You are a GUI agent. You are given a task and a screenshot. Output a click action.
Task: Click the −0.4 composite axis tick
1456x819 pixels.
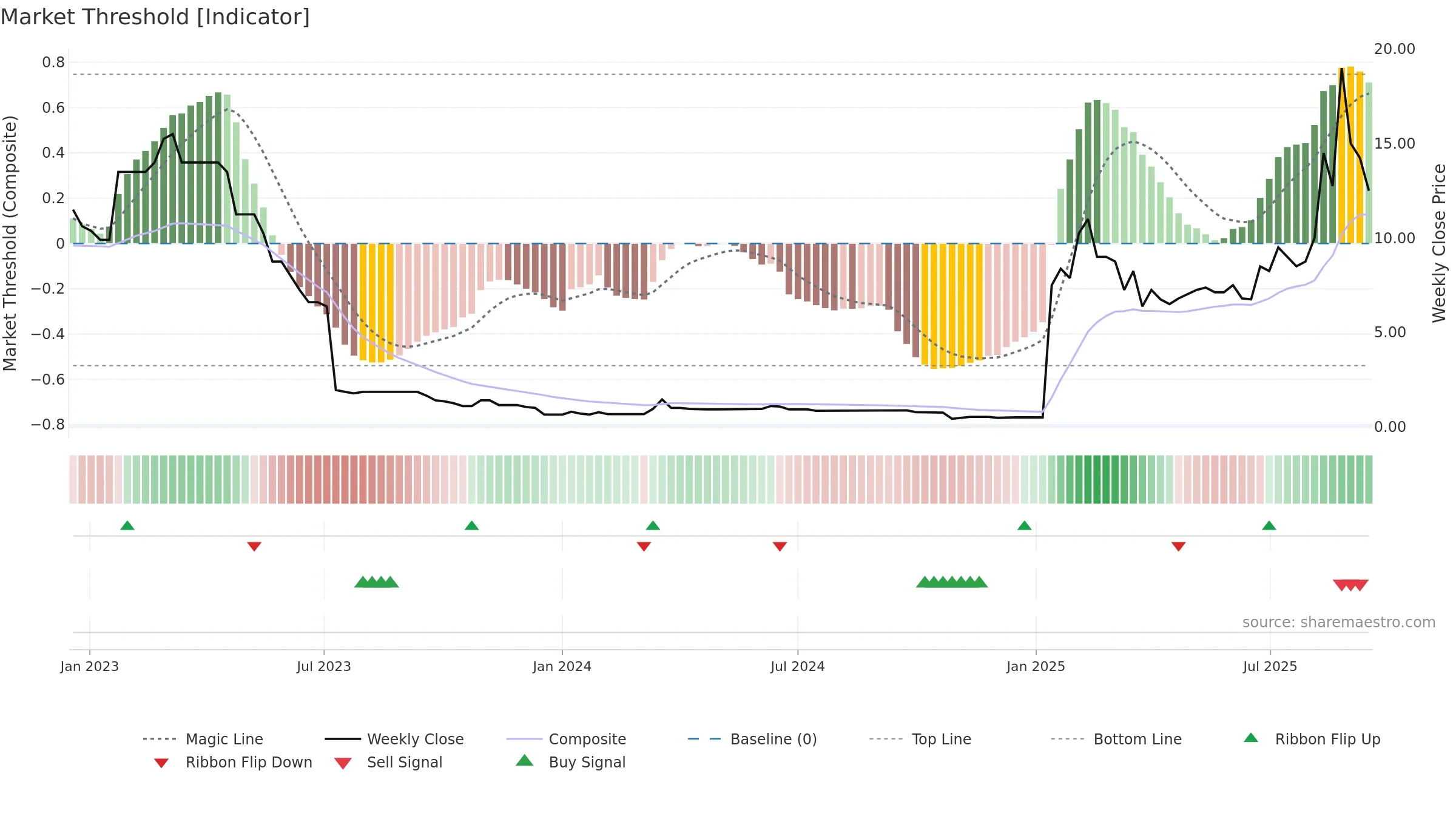click(47, 334)
